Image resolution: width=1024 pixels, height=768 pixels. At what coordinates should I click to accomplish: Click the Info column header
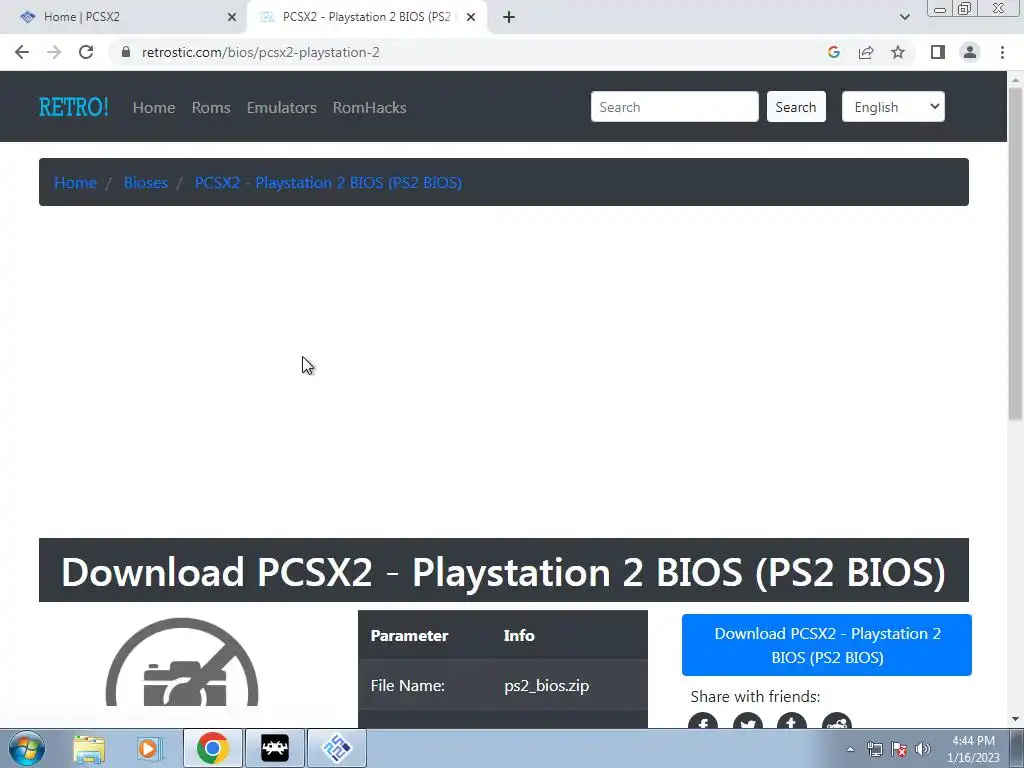[519, 635]
